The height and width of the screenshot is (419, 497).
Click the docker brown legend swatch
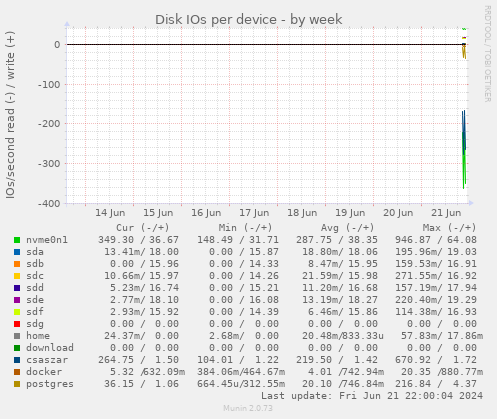pos(17,372)
